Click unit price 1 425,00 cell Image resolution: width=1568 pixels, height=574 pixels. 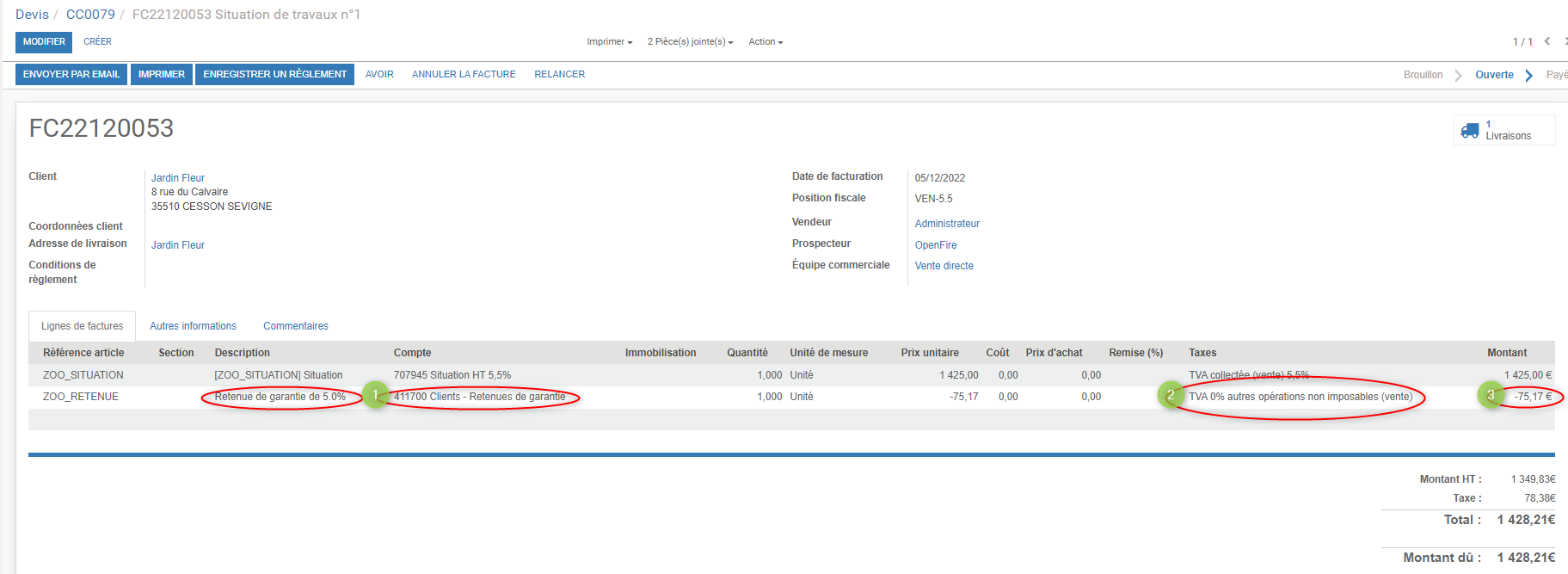(959, 375)
